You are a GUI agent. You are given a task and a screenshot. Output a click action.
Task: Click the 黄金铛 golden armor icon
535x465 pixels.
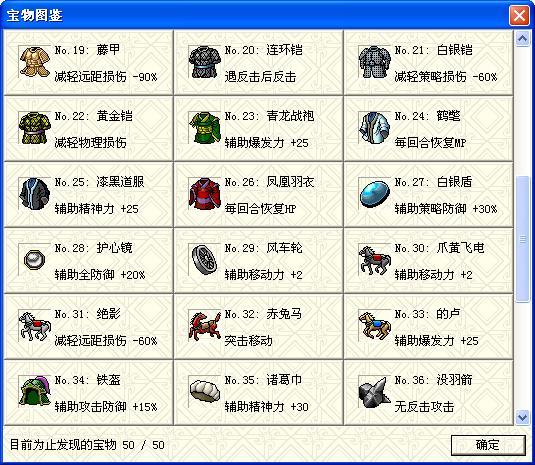(35, 128)
